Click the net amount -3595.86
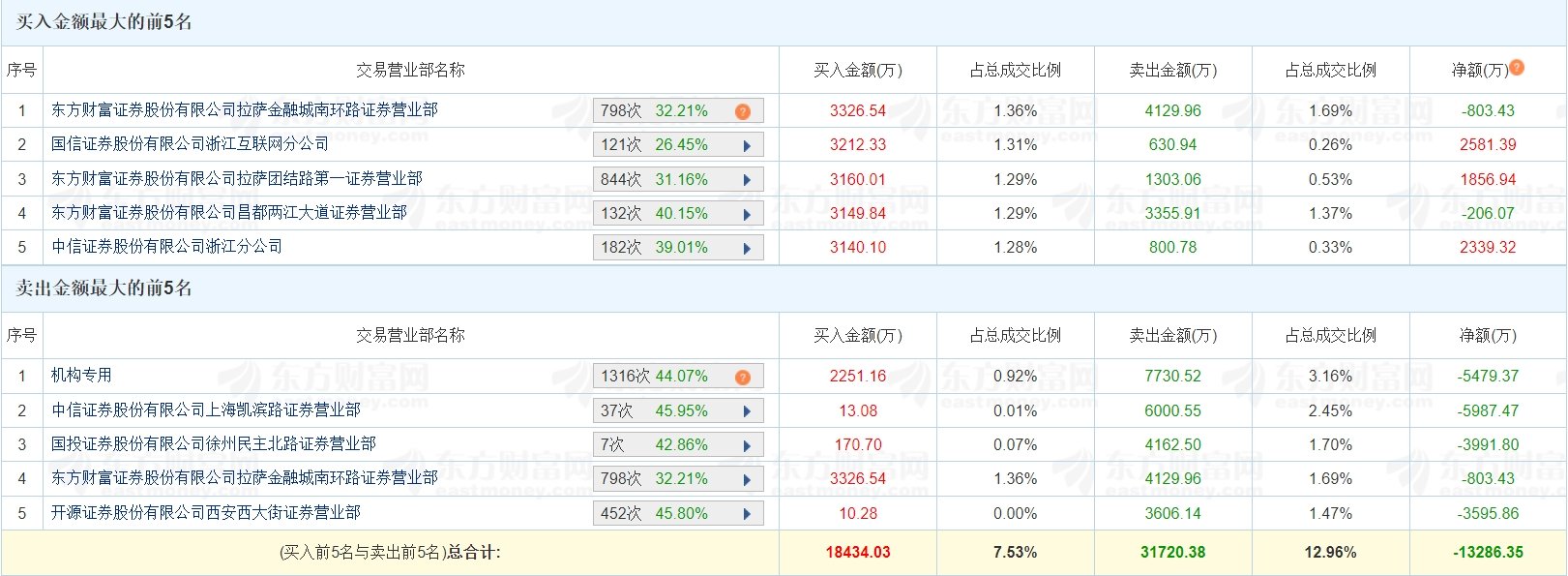Viewport: 1568px width, 576px height. pos(1489,513)
